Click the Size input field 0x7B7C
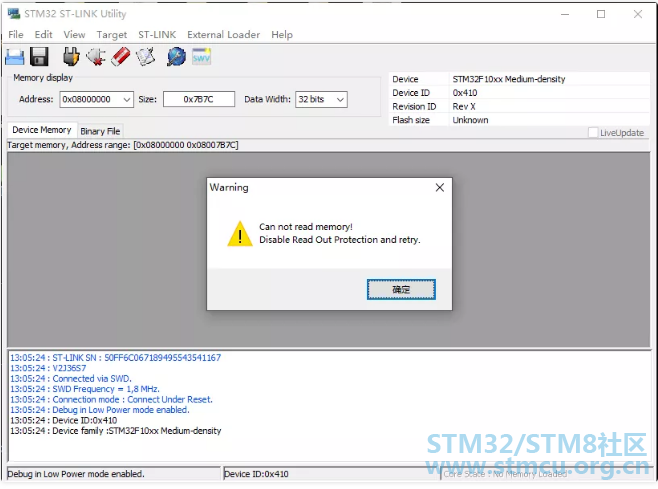The image size is (658, 489). point(198,99)
